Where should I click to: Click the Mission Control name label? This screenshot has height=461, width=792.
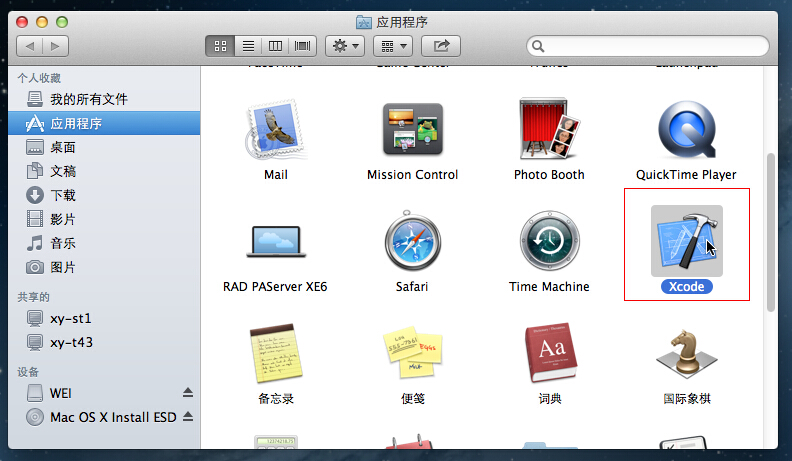pos(413,175)
